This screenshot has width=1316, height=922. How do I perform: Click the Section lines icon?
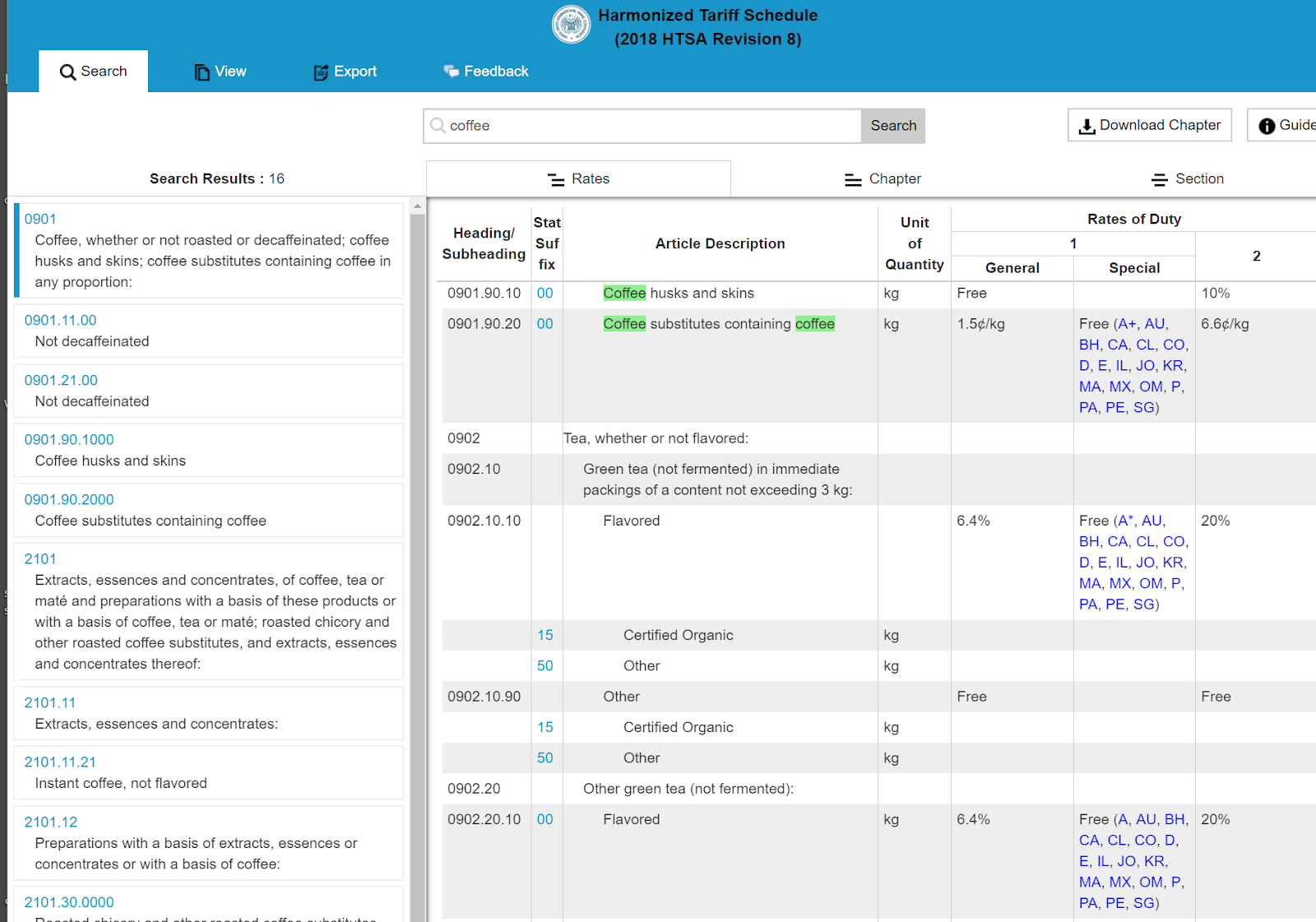[x=1160, y=179]
